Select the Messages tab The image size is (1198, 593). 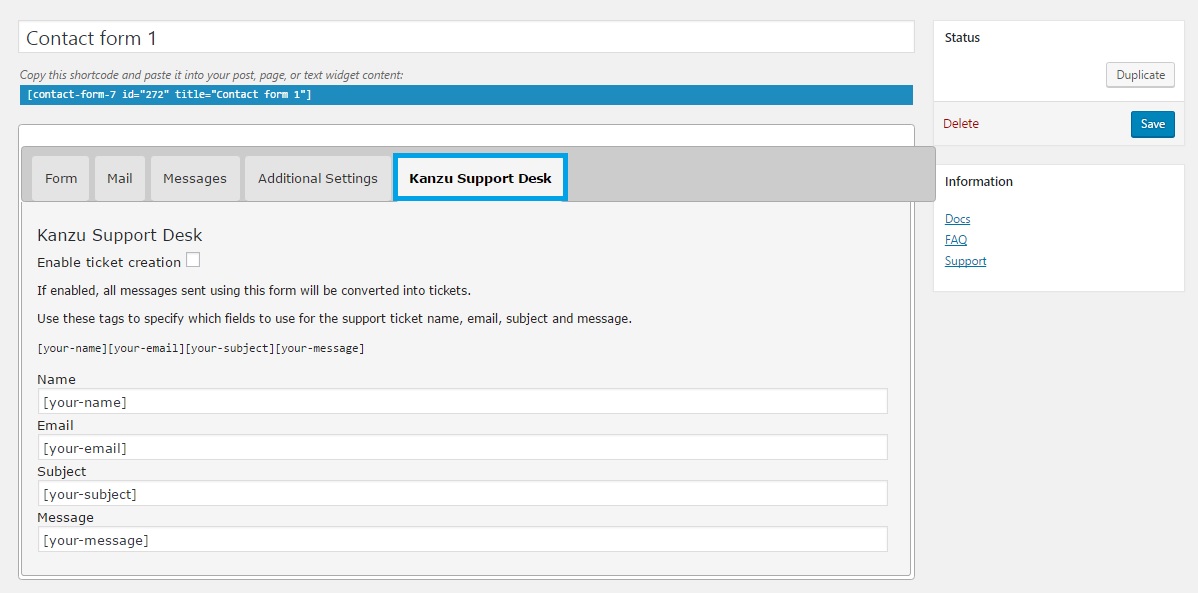[195, 178]
